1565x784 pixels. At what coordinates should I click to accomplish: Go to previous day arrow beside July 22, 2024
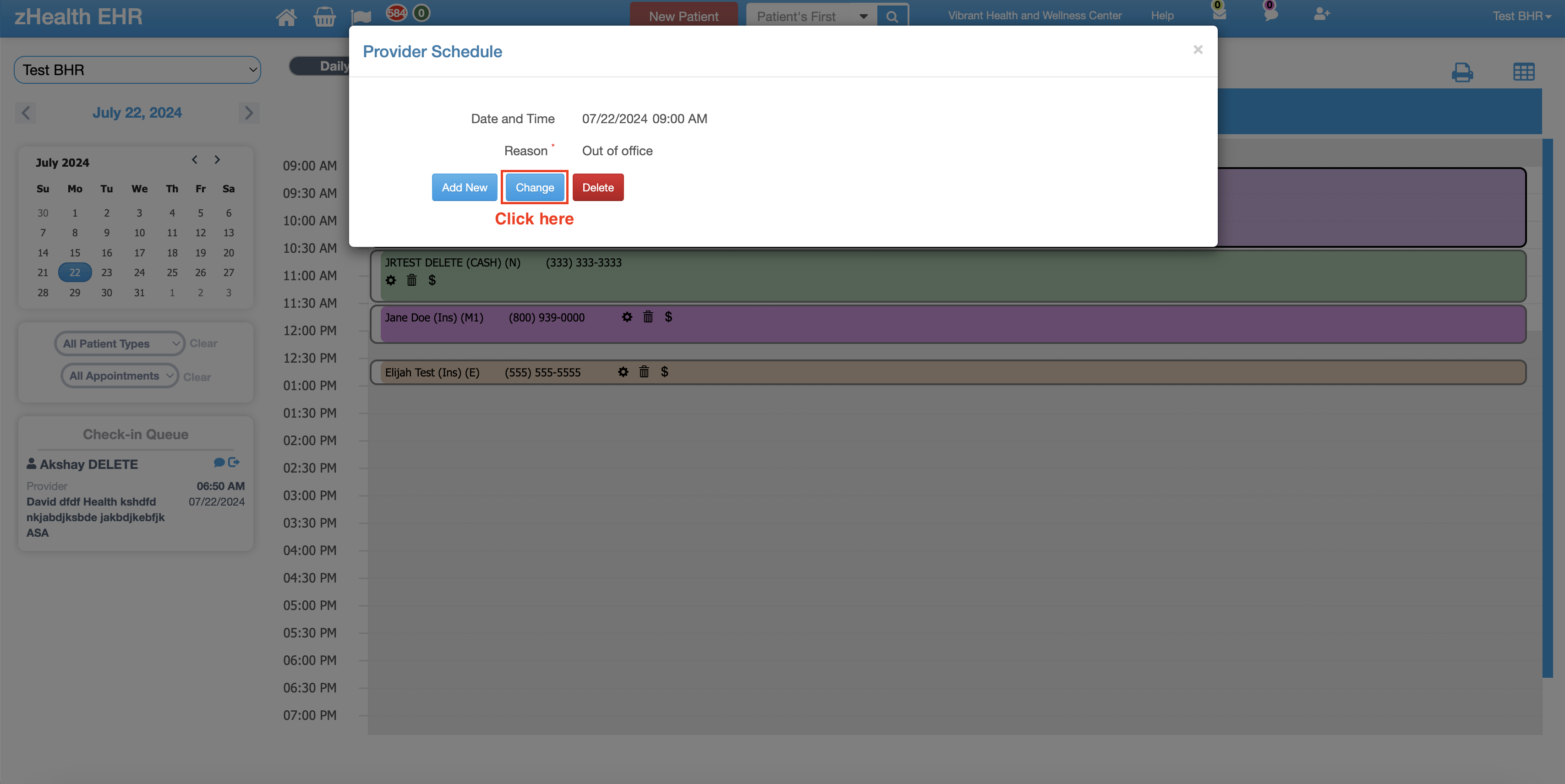click(x=26, y=113)
